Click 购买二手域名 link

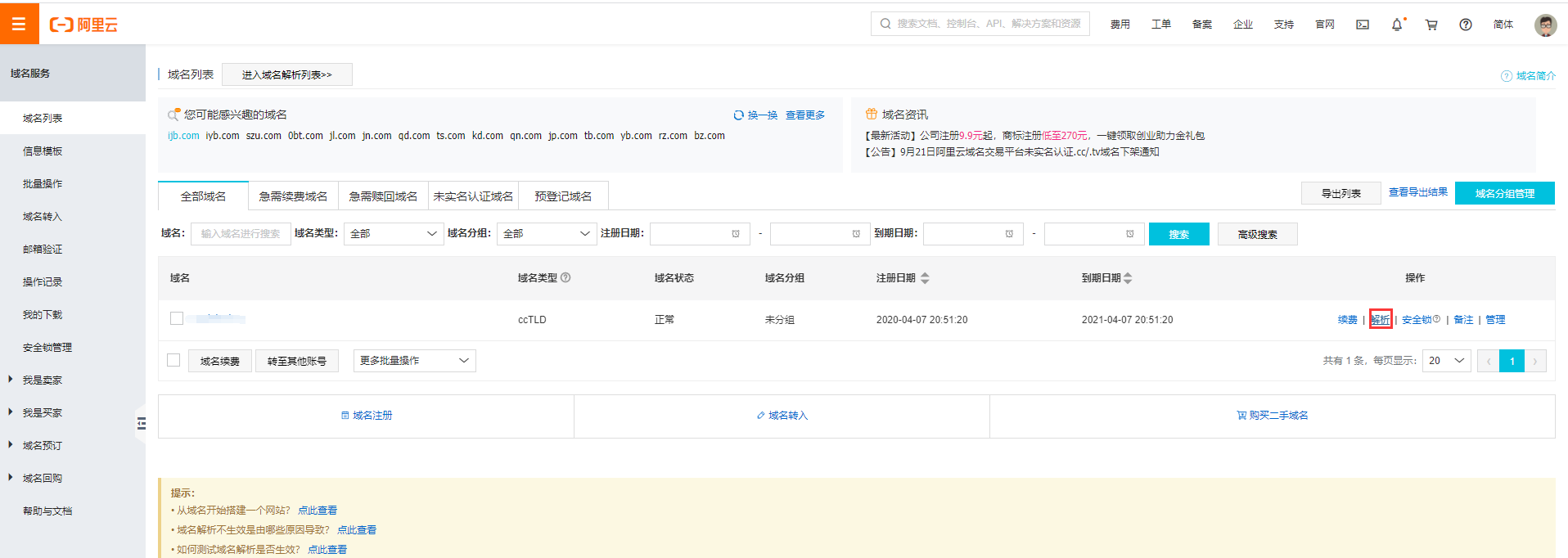click(x=1273, y=416)
